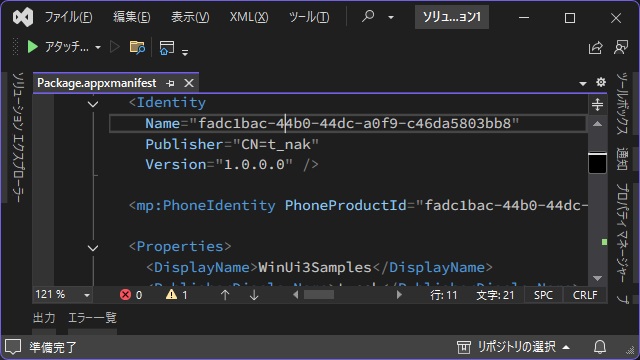Go to previous issue up arrow

[225, 295]
